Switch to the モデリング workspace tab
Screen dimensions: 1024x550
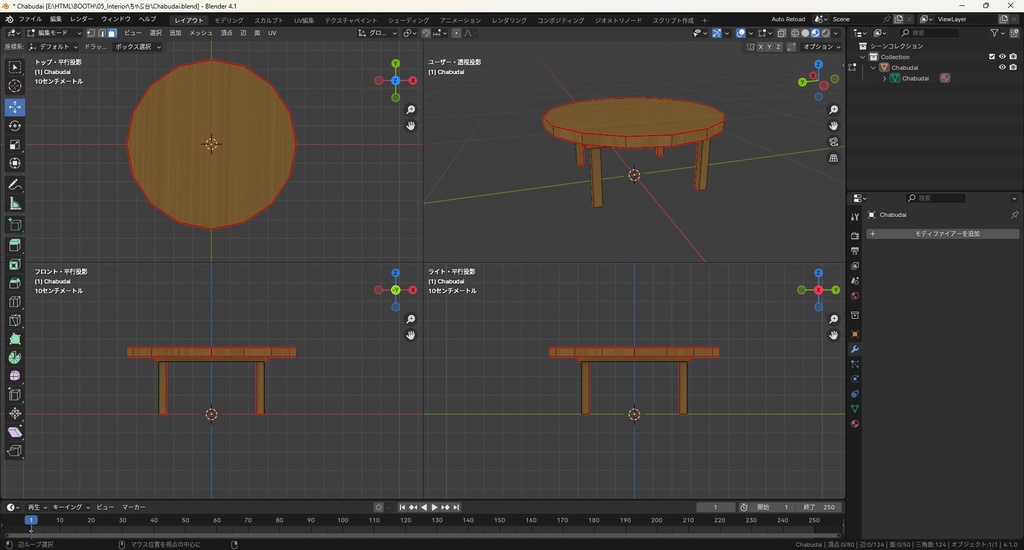(229, 20)
